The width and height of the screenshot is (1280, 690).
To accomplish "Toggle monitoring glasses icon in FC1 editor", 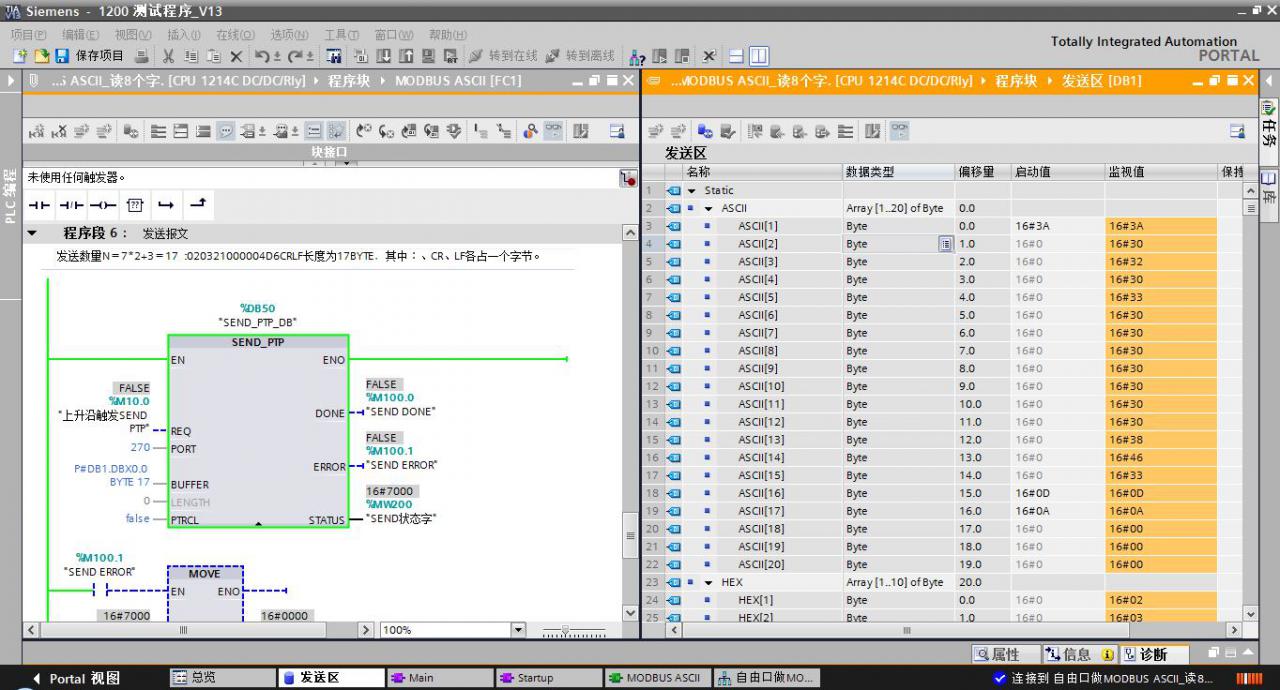I will point(552,130).
